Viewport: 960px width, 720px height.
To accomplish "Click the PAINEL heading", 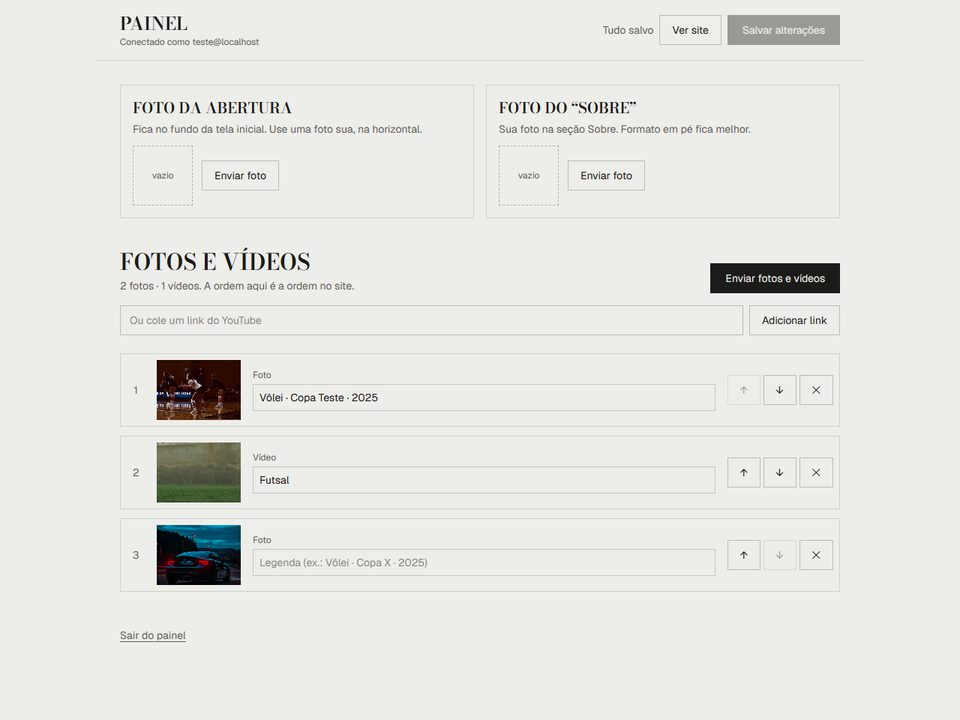I will coord(154,23).
